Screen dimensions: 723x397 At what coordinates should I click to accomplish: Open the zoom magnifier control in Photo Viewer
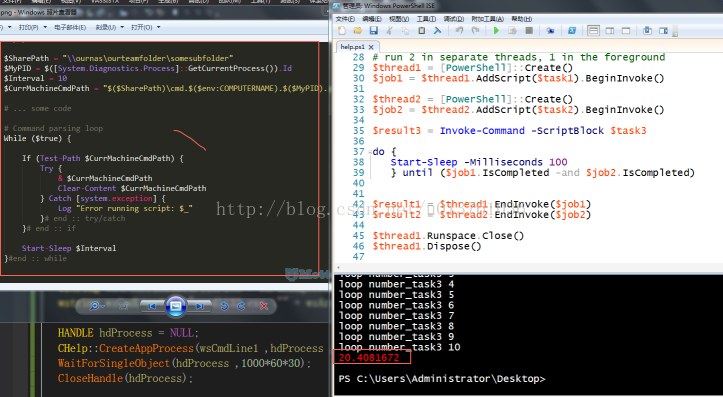pyautogui.click(x=96, y=306)
